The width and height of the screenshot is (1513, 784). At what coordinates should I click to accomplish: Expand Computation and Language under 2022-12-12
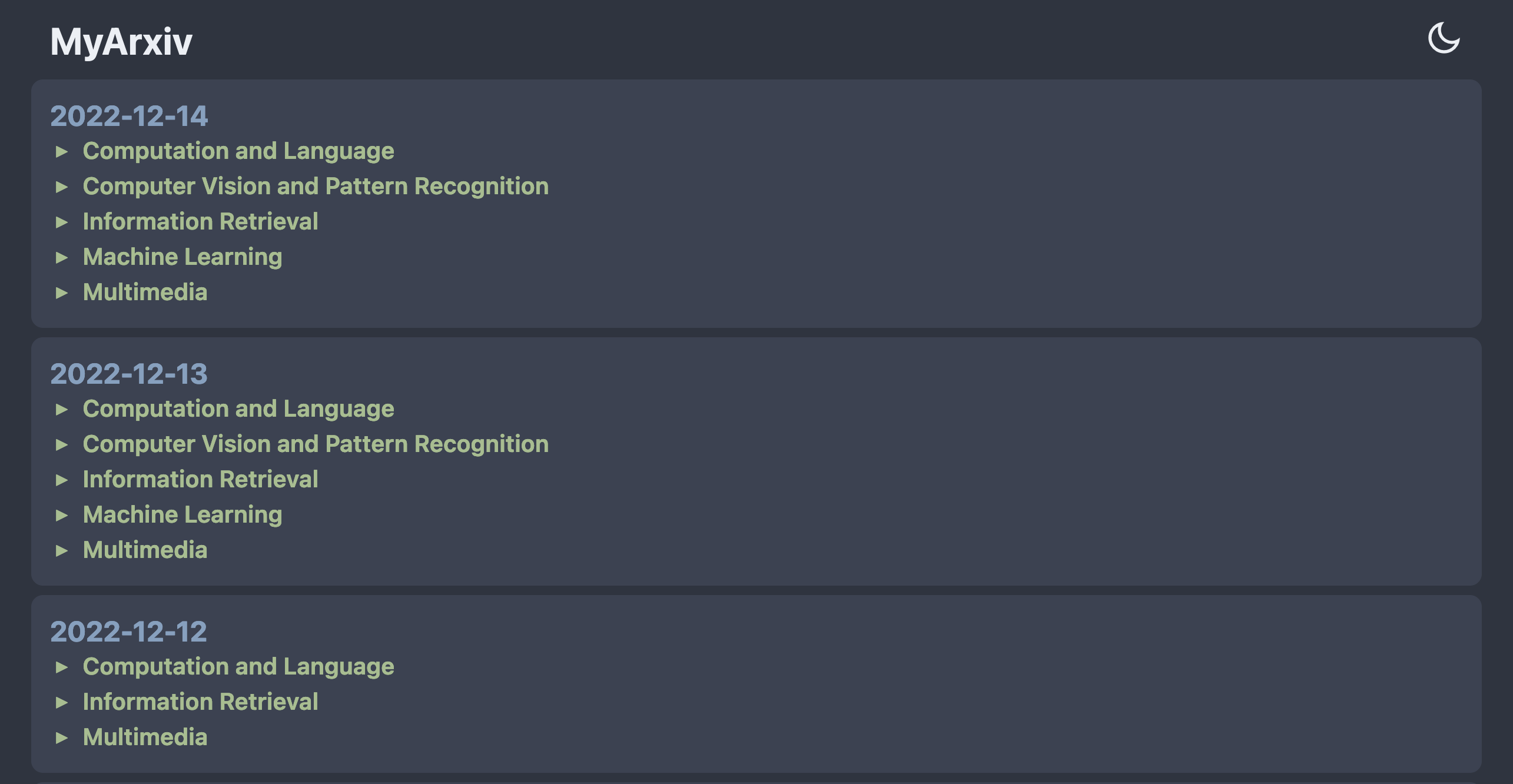[x=238, y=667]
